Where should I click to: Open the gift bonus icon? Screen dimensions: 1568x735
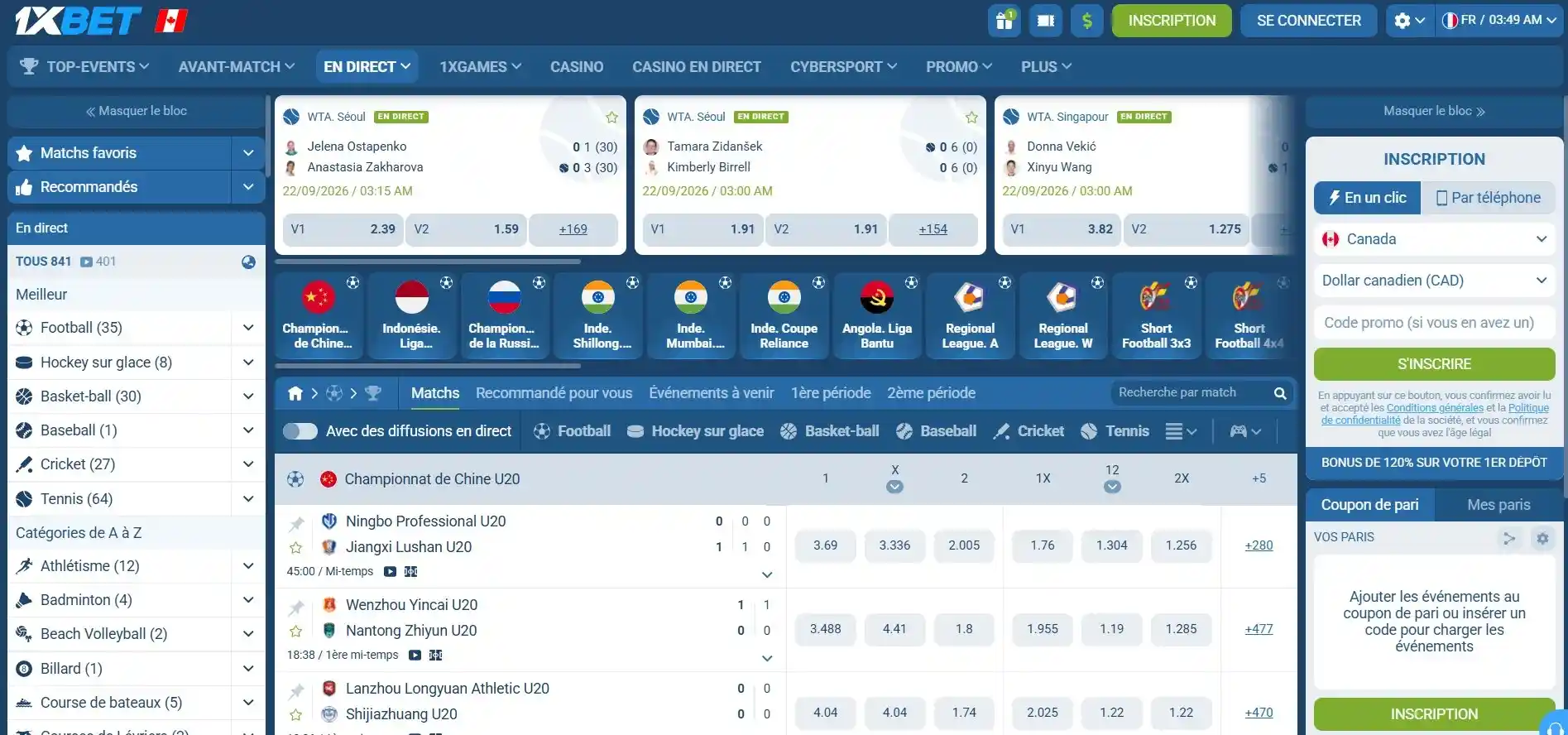click(x=1004, y=21)
